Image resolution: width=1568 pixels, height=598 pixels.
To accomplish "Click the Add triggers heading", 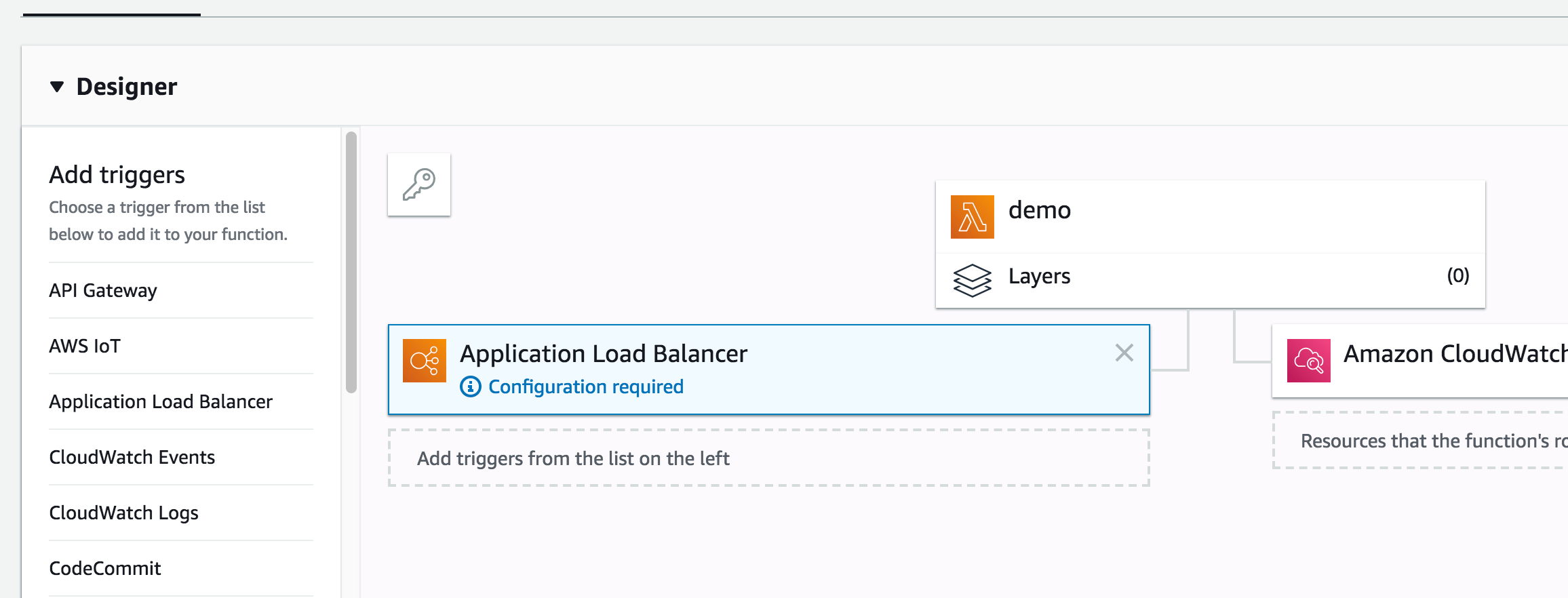I will (x=117, y=175).
